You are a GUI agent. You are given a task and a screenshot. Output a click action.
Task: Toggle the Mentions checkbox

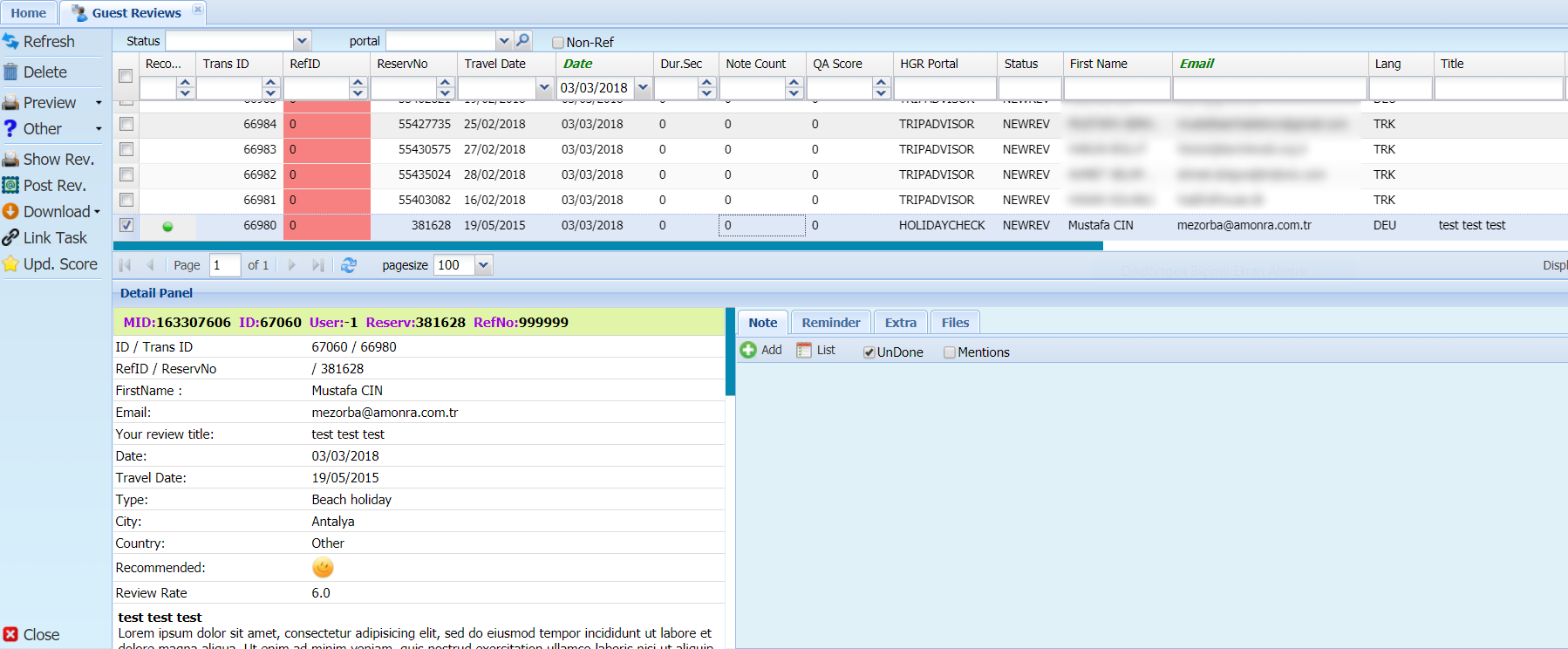950,352
